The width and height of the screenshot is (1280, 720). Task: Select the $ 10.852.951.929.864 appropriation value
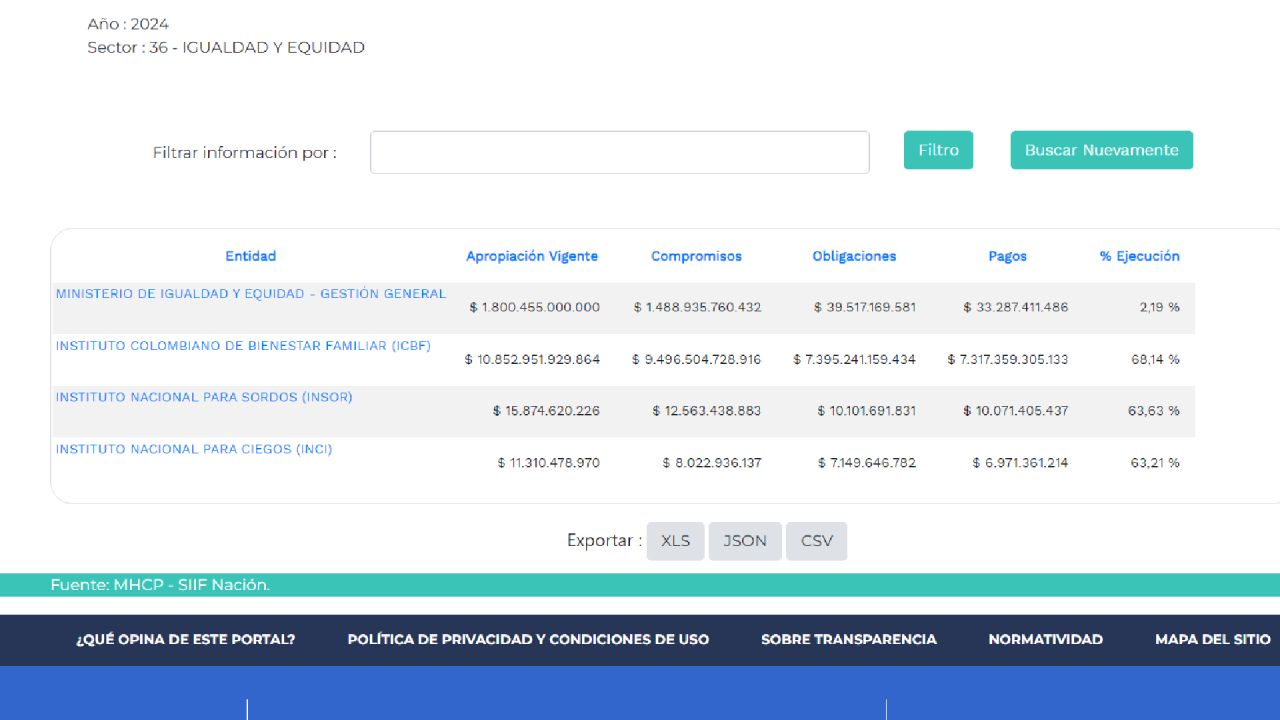pos(532,359)
